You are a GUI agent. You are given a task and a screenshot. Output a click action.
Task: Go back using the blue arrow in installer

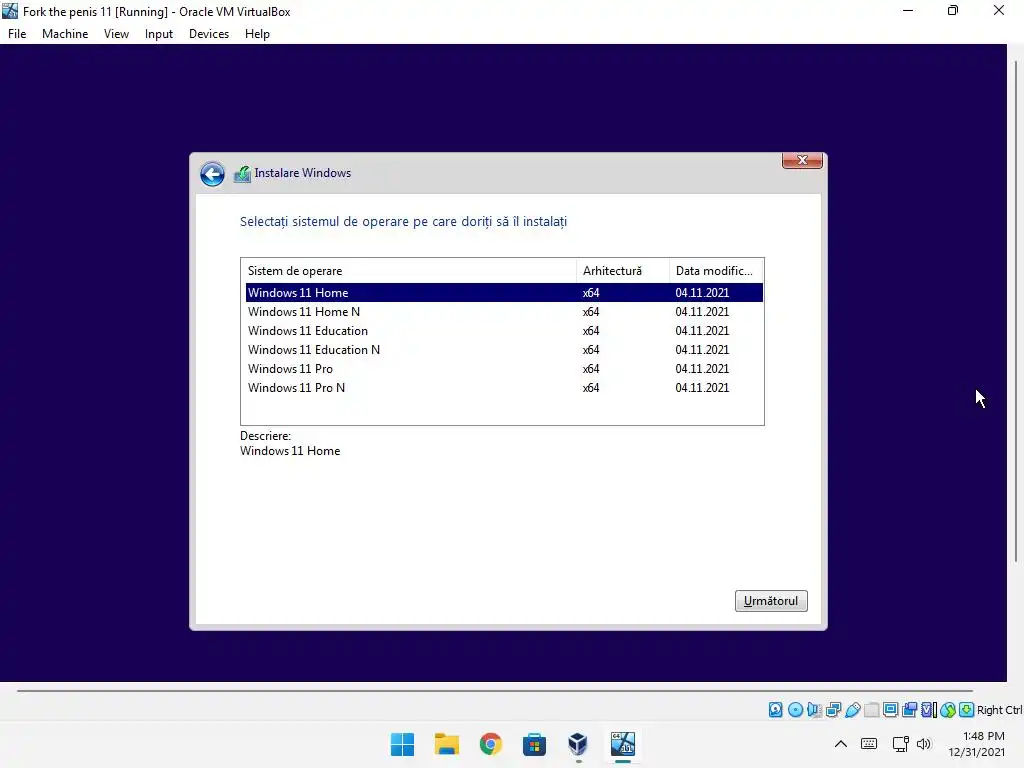(x=212, y=174)
